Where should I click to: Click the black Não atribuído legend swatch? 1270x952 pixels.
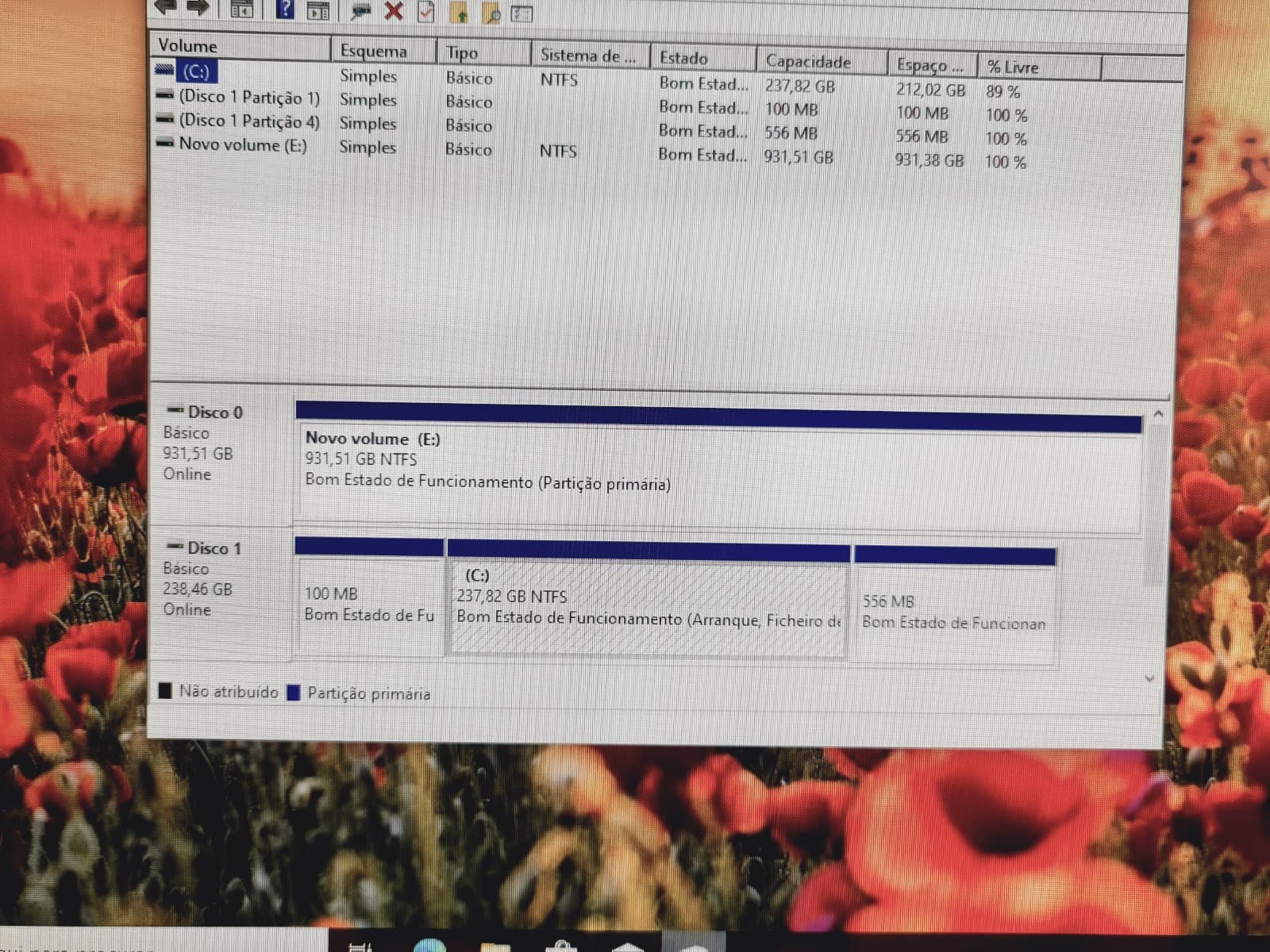tap(165, 690)
